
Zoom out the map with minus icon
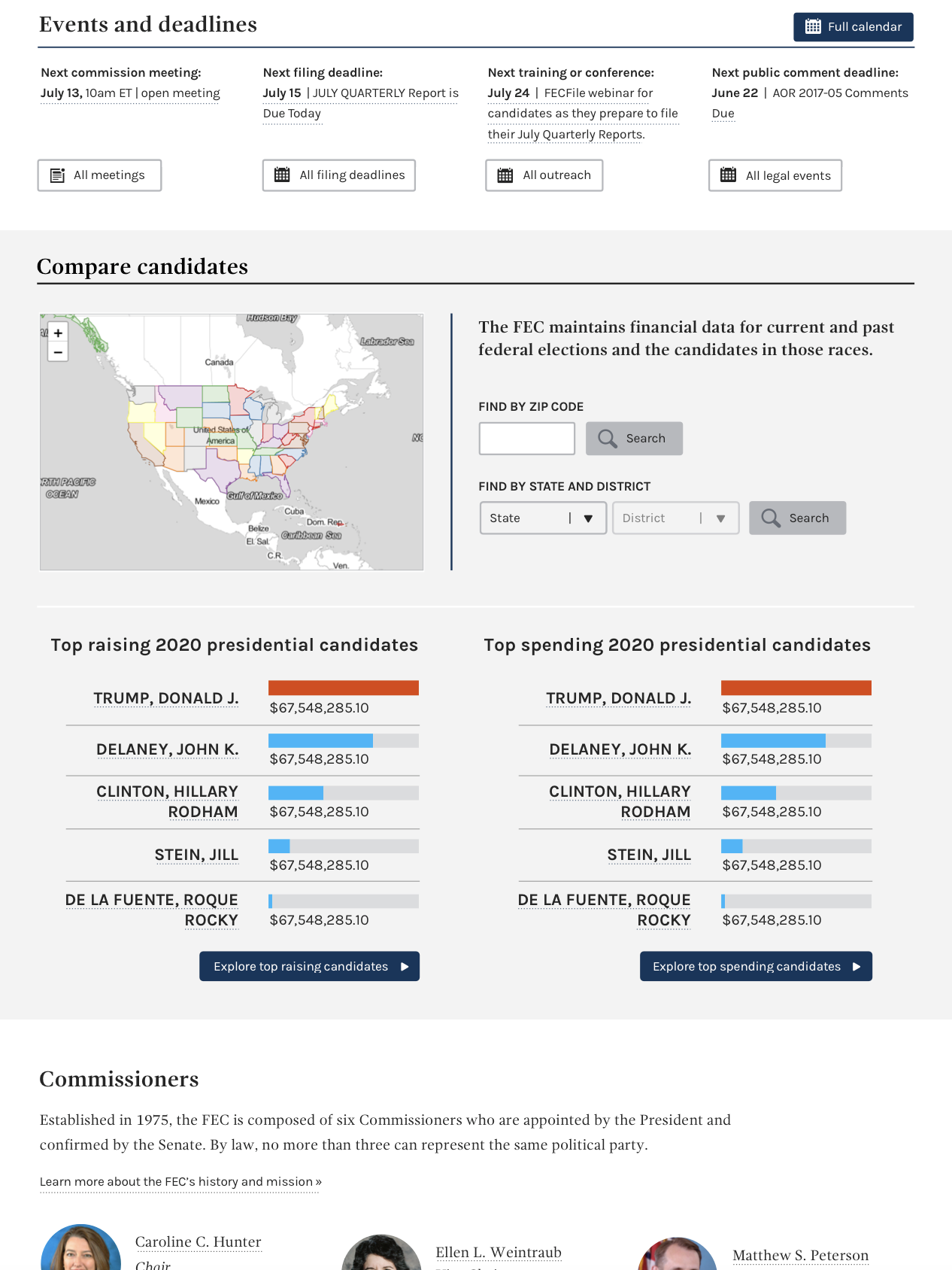tap(58, 352)
